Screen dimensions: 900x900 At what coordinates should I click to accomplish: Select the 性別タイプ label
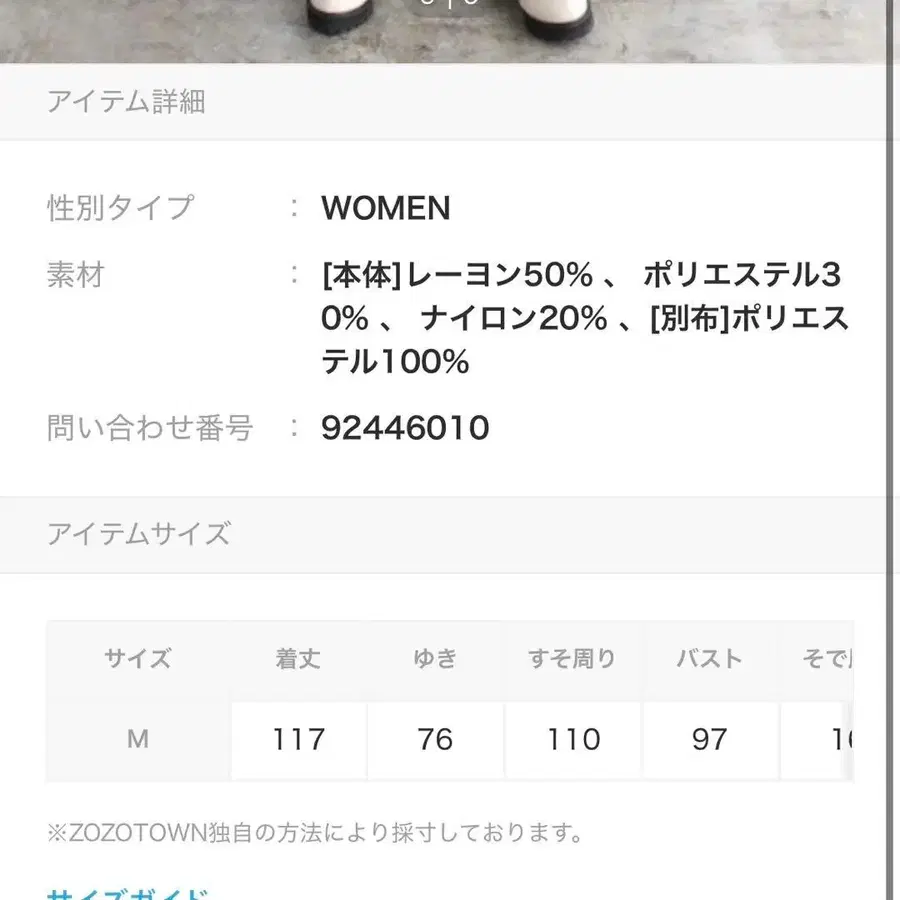click(x=118, y=208)
